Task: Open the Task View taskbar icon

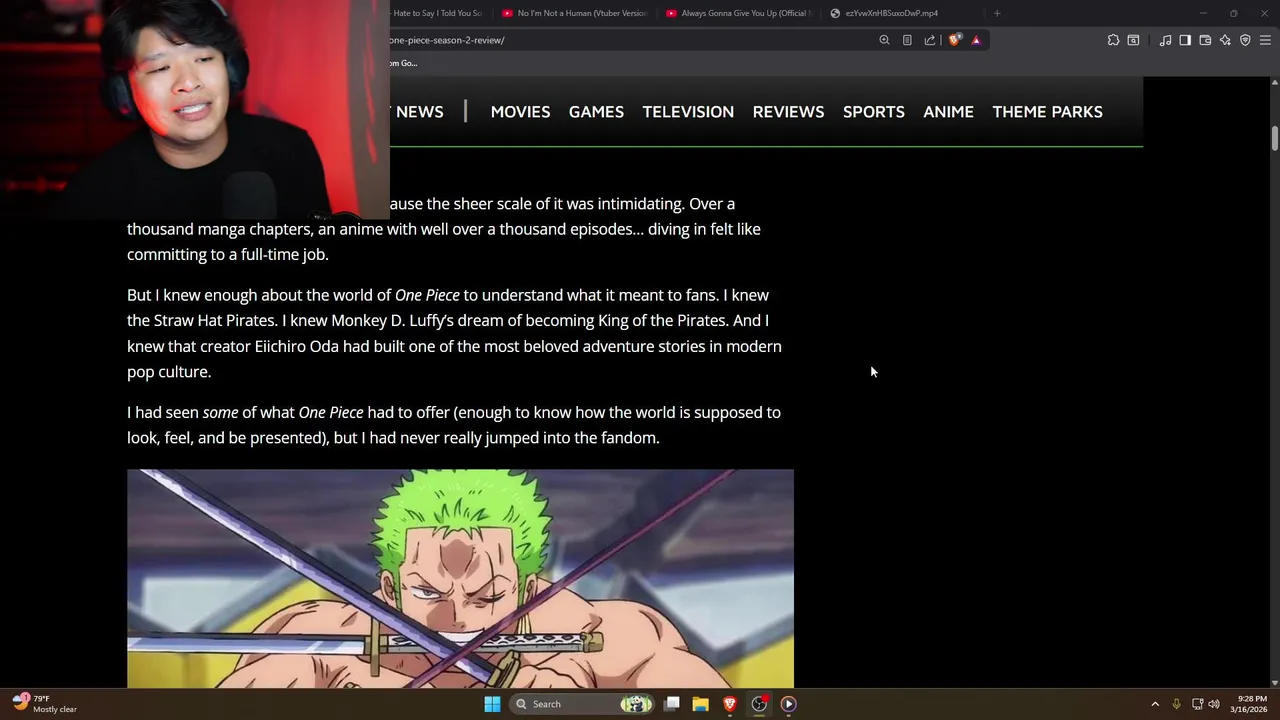Action: (672, 704)
